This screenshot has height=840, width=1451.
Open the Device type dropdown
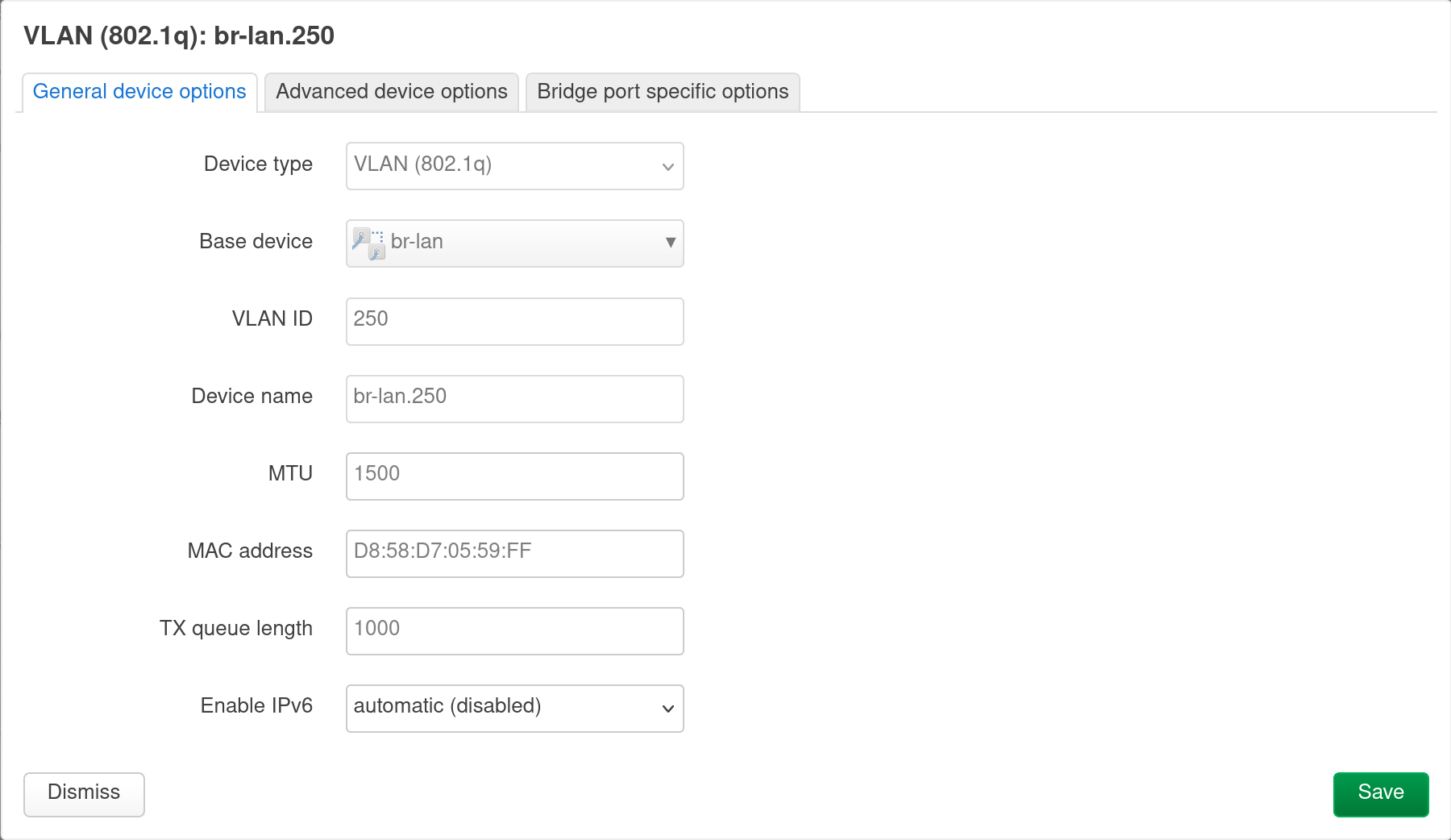tap(513, 166)
